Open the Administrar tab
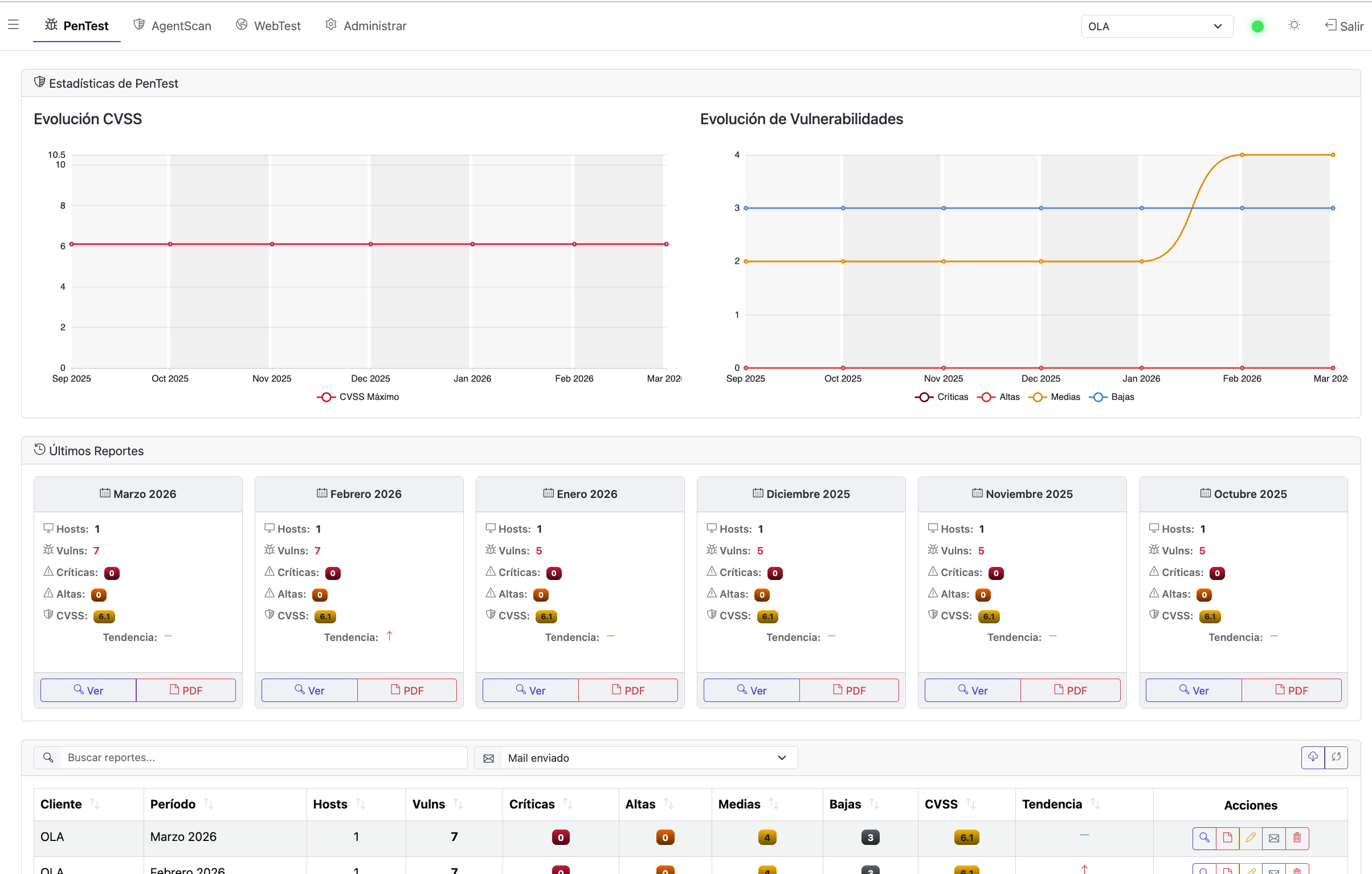 point(366,26)
